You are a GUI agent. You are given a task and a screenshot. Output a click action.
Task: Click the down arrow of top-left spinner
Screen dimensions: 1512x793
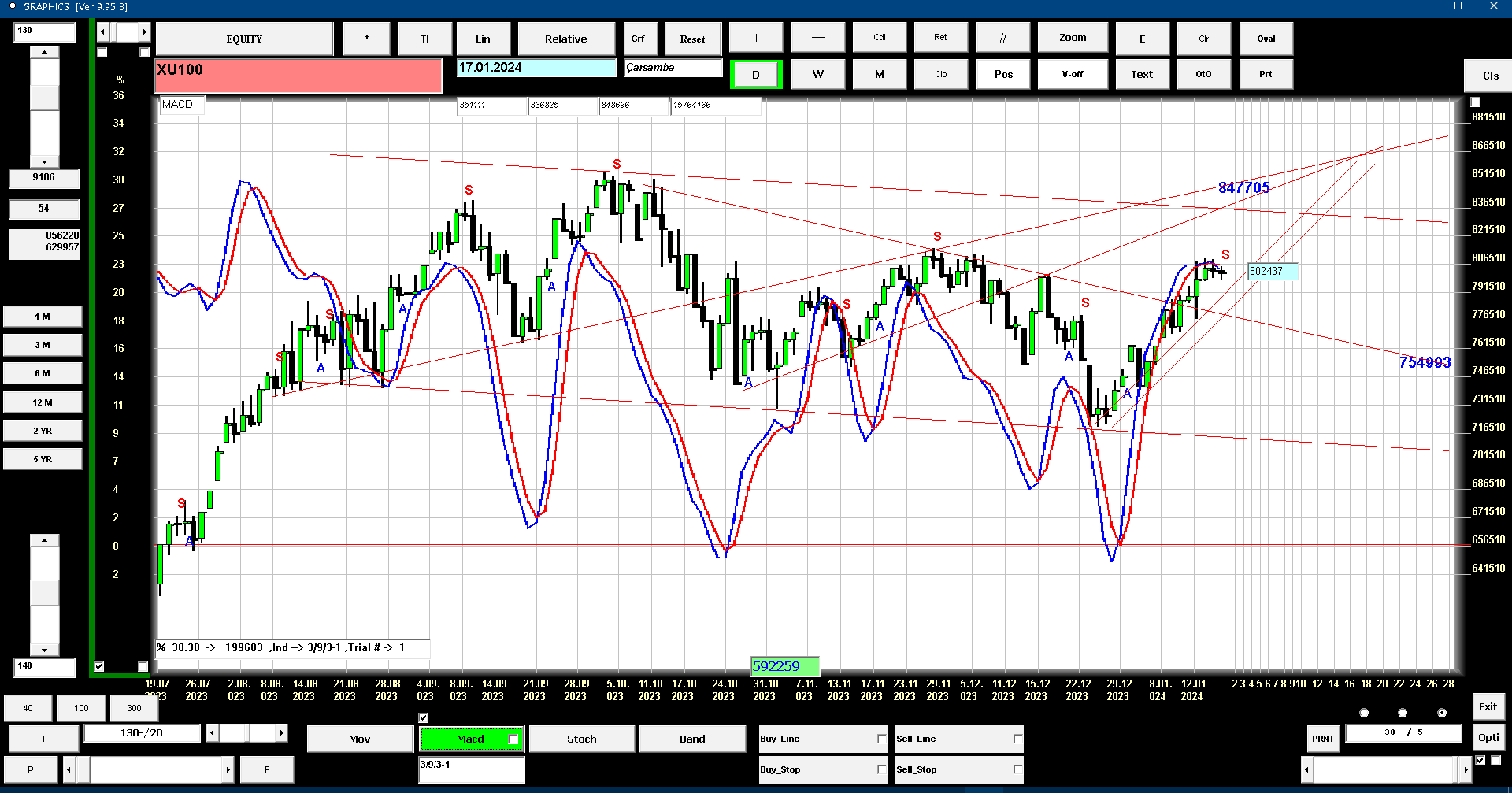click(44, 161)
